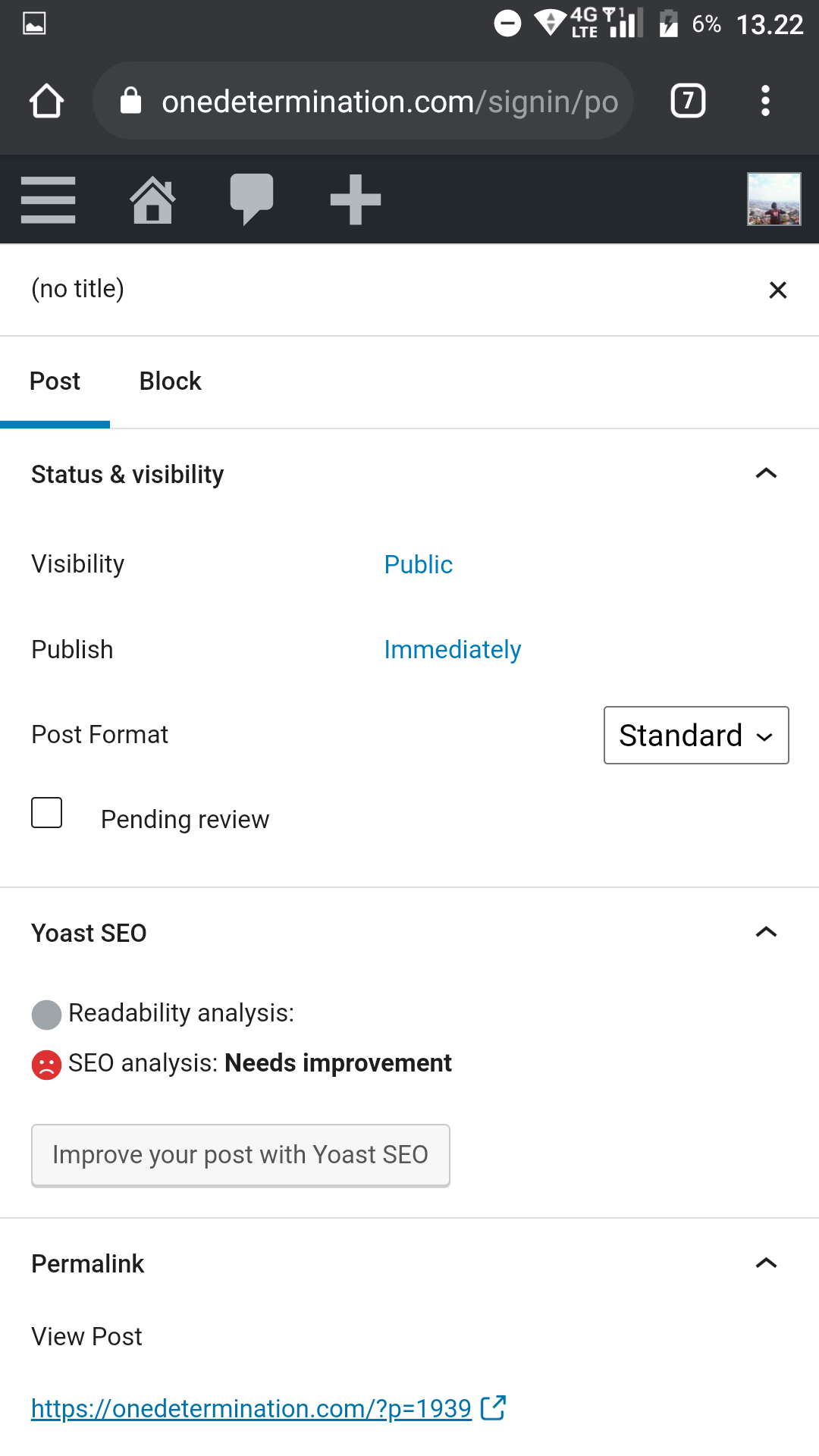
Task: Open the browser home button
Action: (x=46, y=101)
